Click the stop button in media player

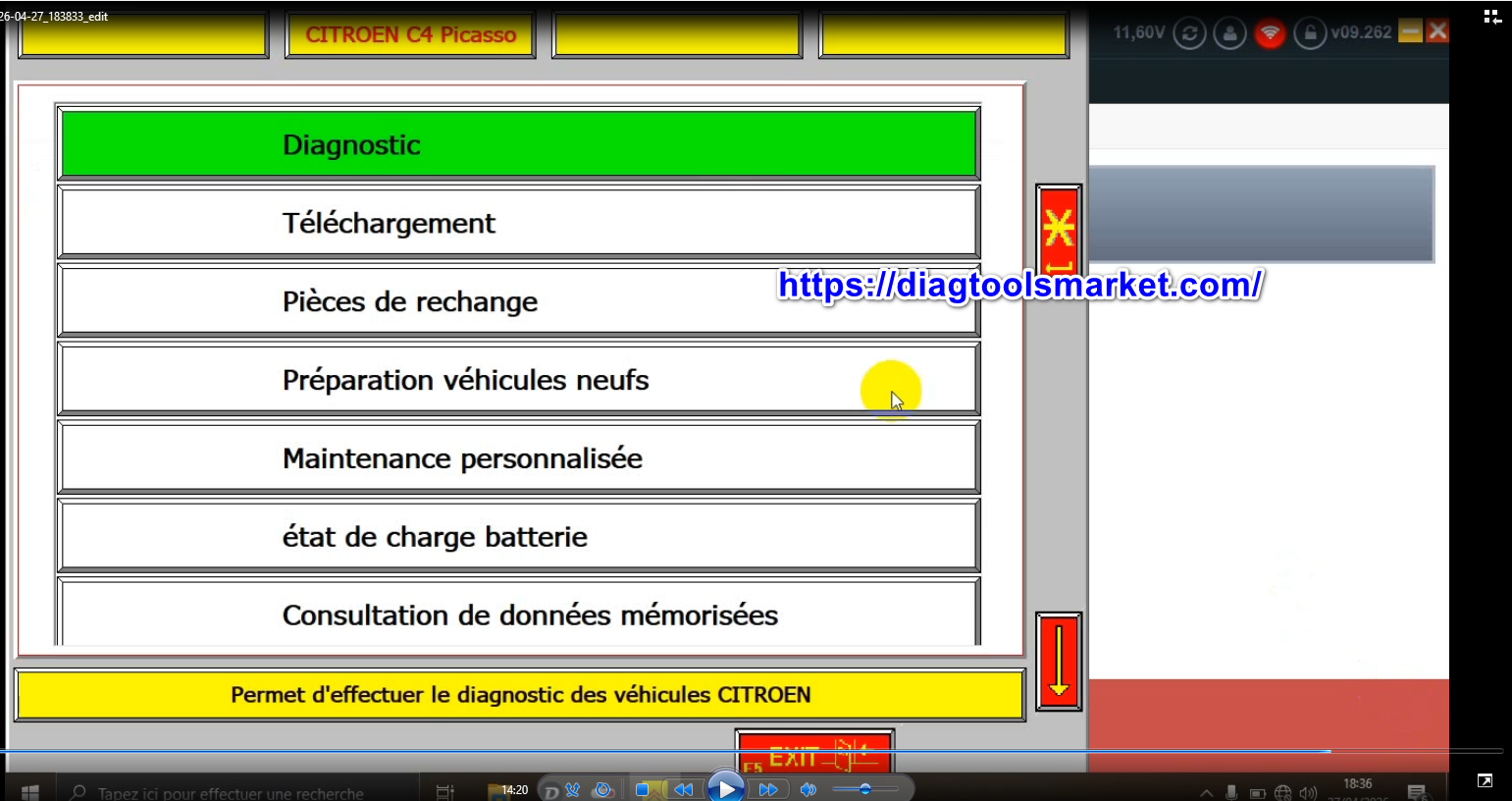pos(642,789)
